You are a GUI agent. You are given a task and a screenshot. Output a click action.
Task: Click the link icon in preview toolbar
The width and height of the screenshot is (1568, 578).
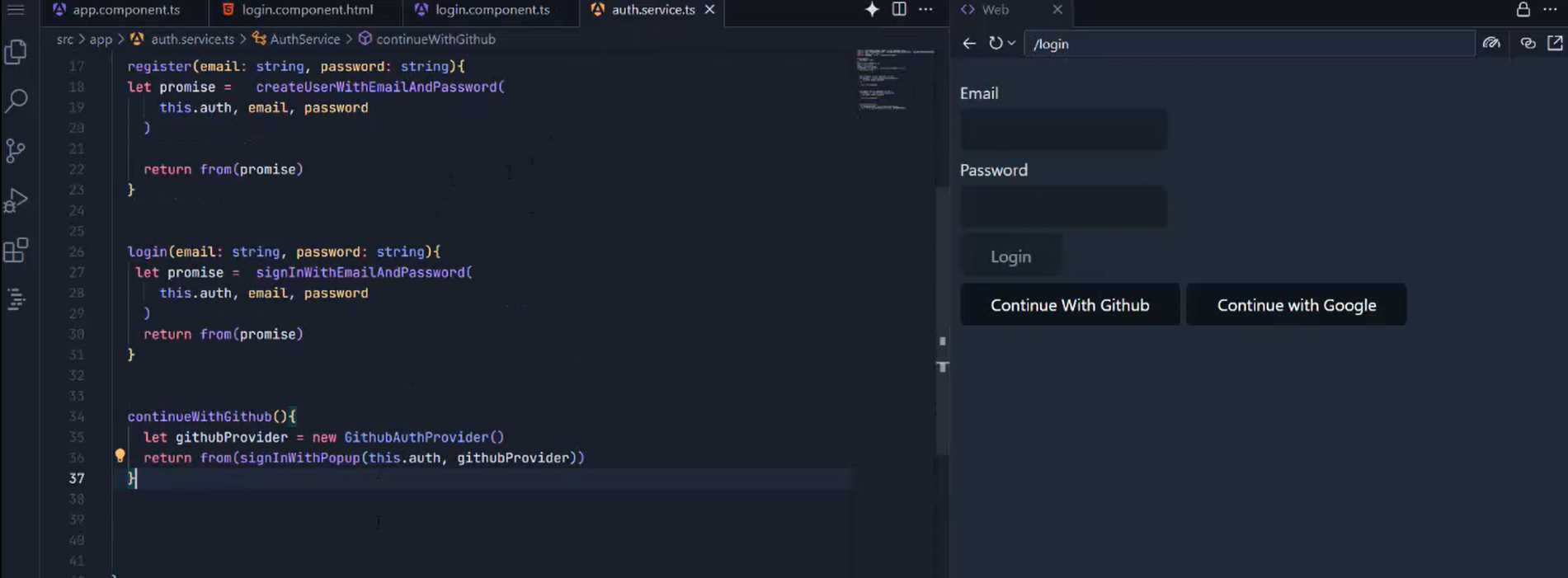coord(1528,44)
